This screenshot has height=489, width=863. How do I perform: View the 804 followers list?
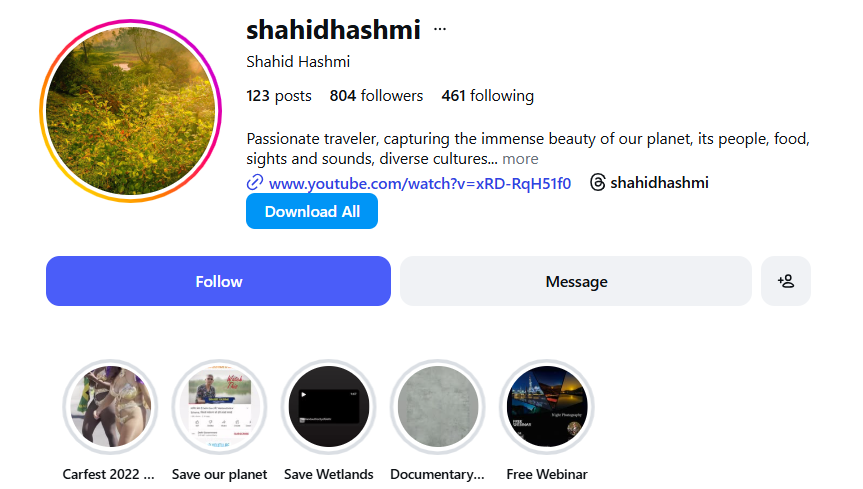376,96
